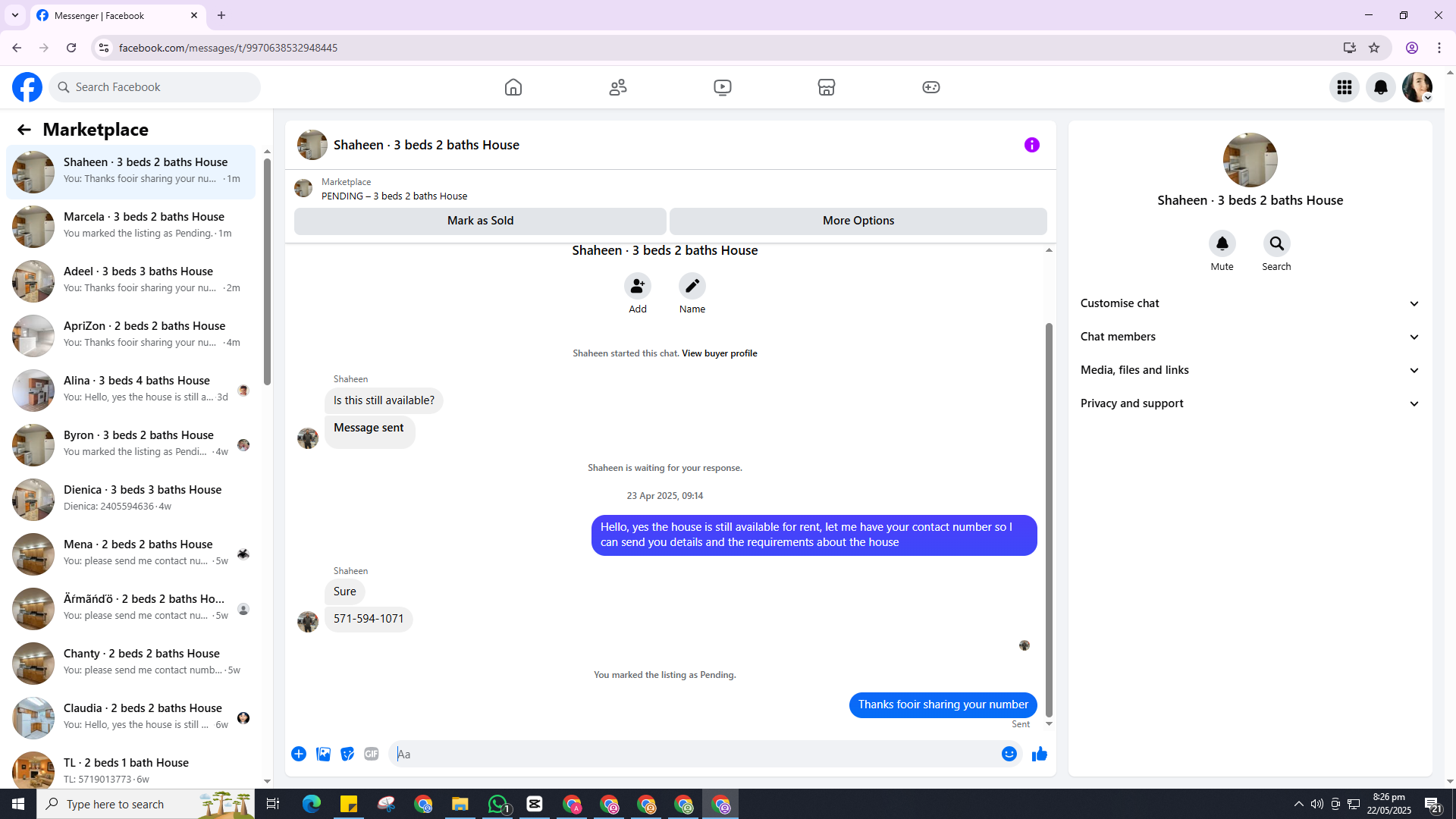Choose a GIF in the composer
1456x819 pixels.
(372, 754)
